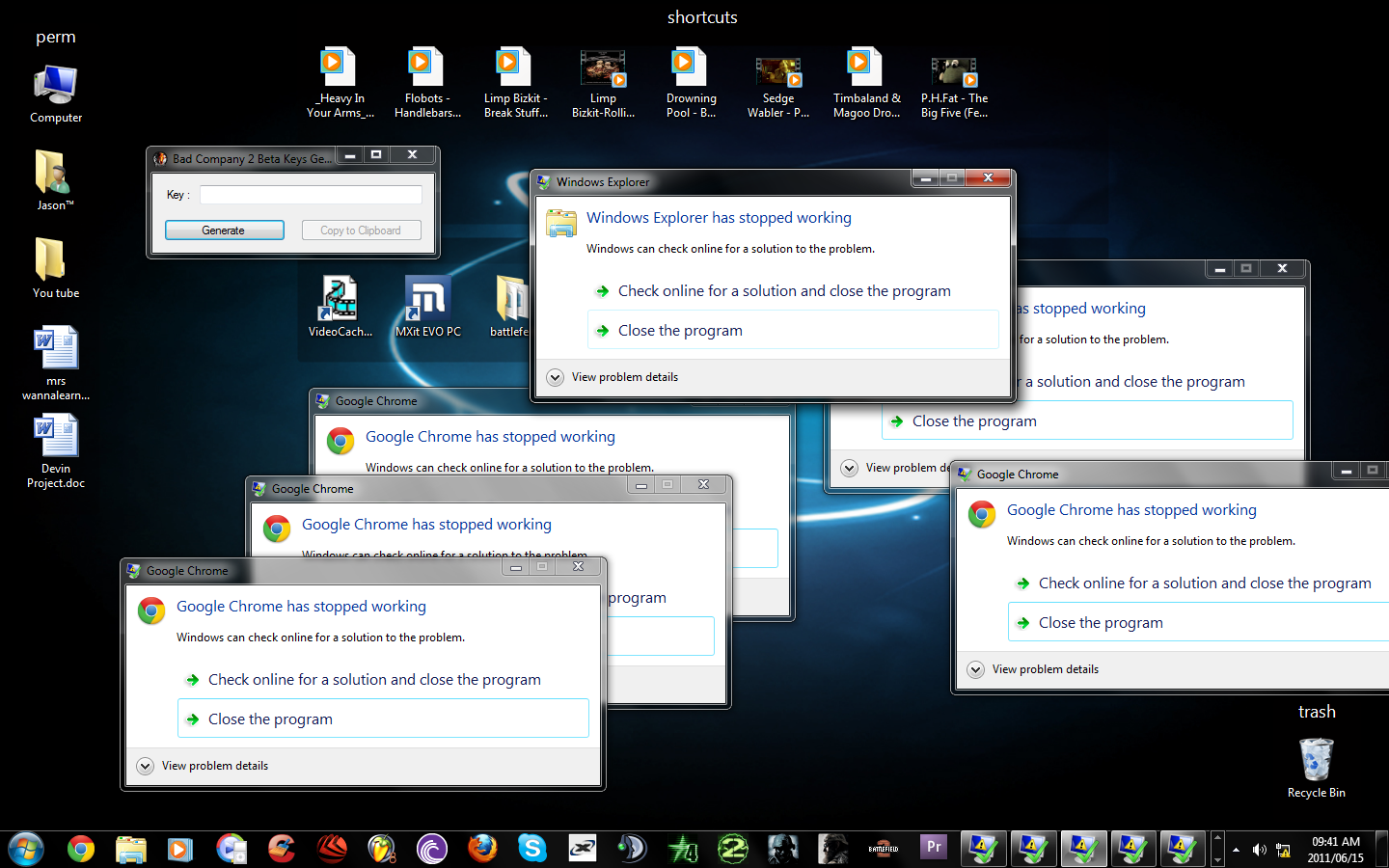Click Generate in Bad Company 2 keygen

tap(224, 231)
